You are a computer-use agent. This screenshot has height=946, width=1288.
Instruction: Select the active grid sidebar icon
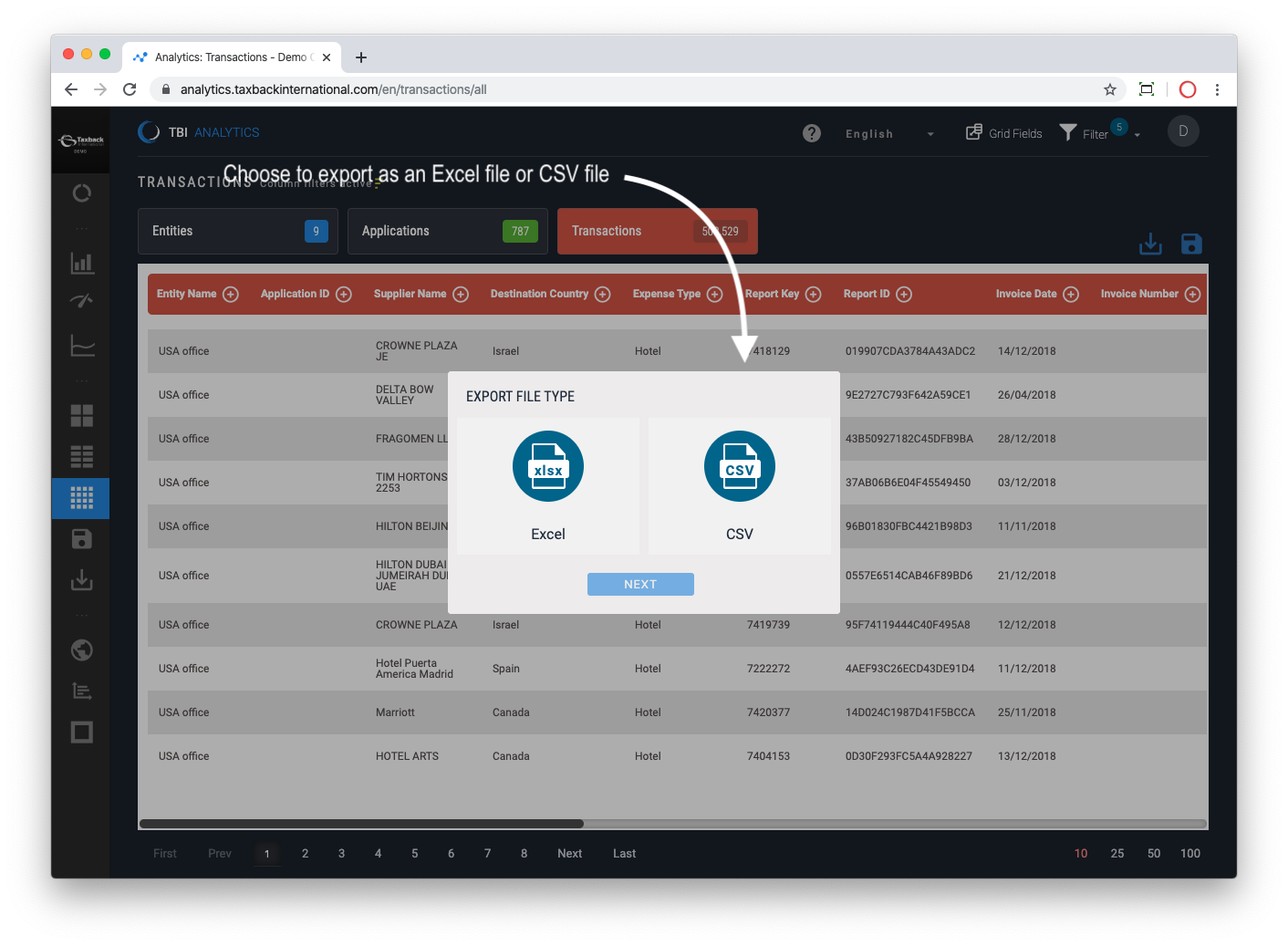tap(81, 498)
